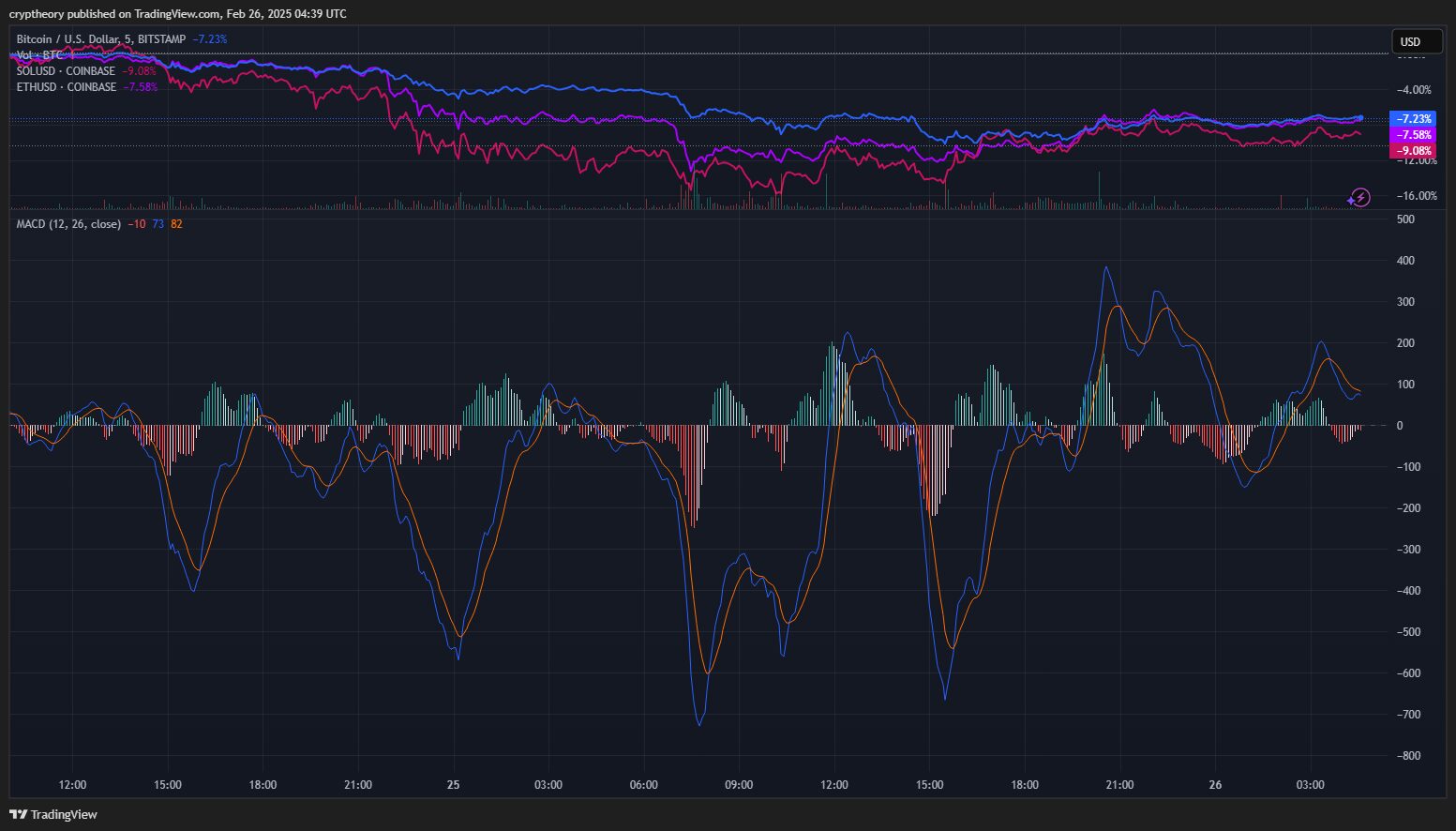The height and width of the screenshot is (831, 1456).
Task: Click the 300 label on MACD scale
Action: [1405, 302]
